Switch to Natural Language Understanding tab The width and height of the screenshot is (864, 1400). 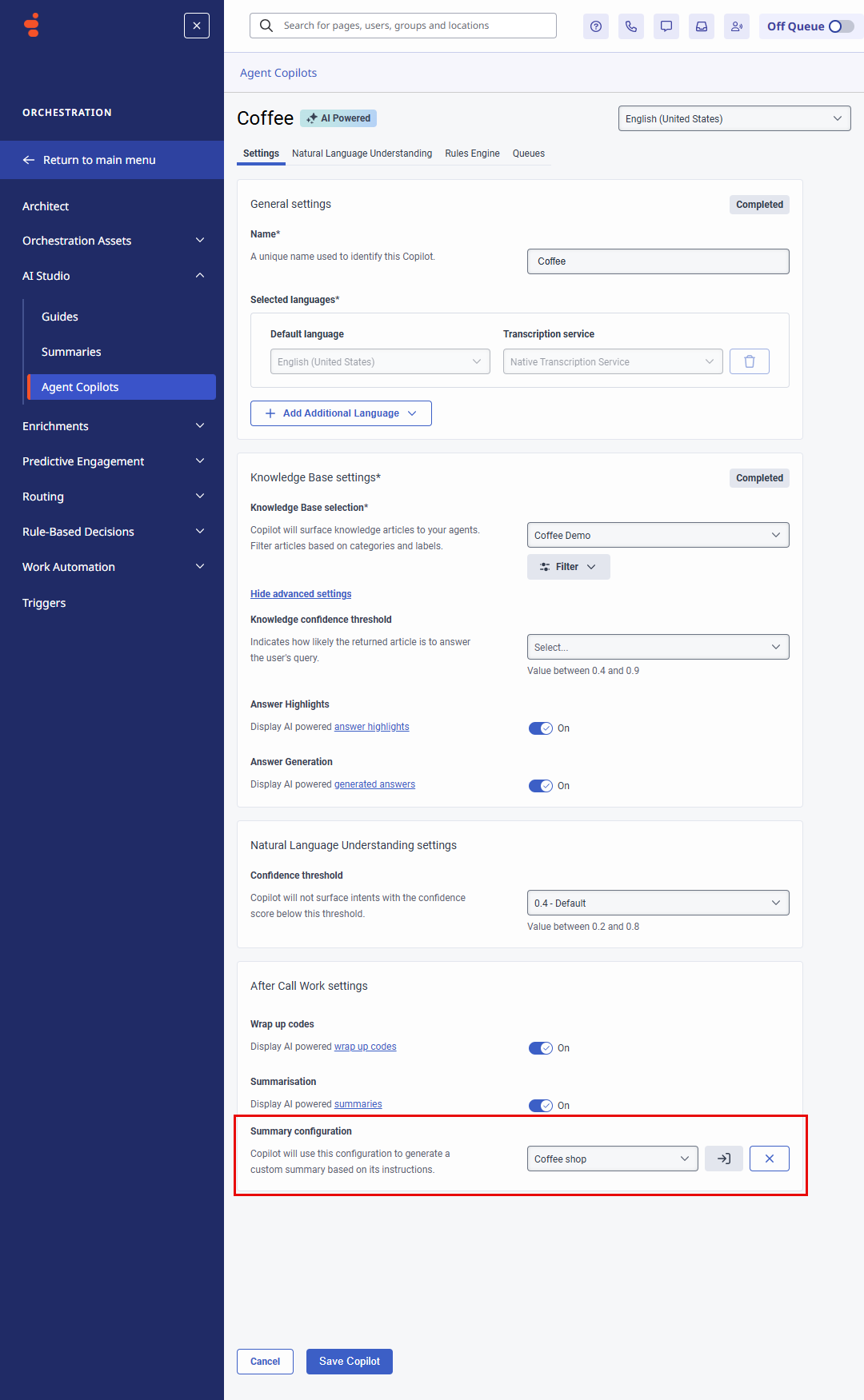tap(362, 154)
